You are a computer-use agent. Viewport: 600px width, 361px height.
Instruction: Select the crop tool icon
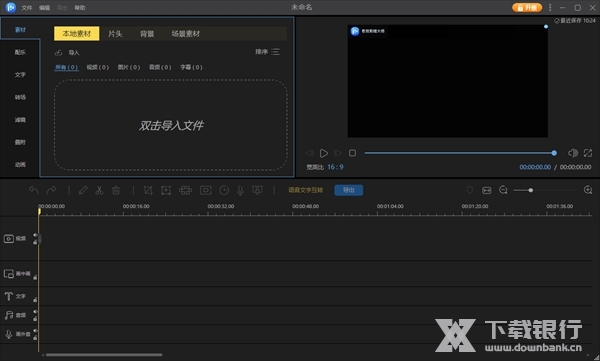148,190
